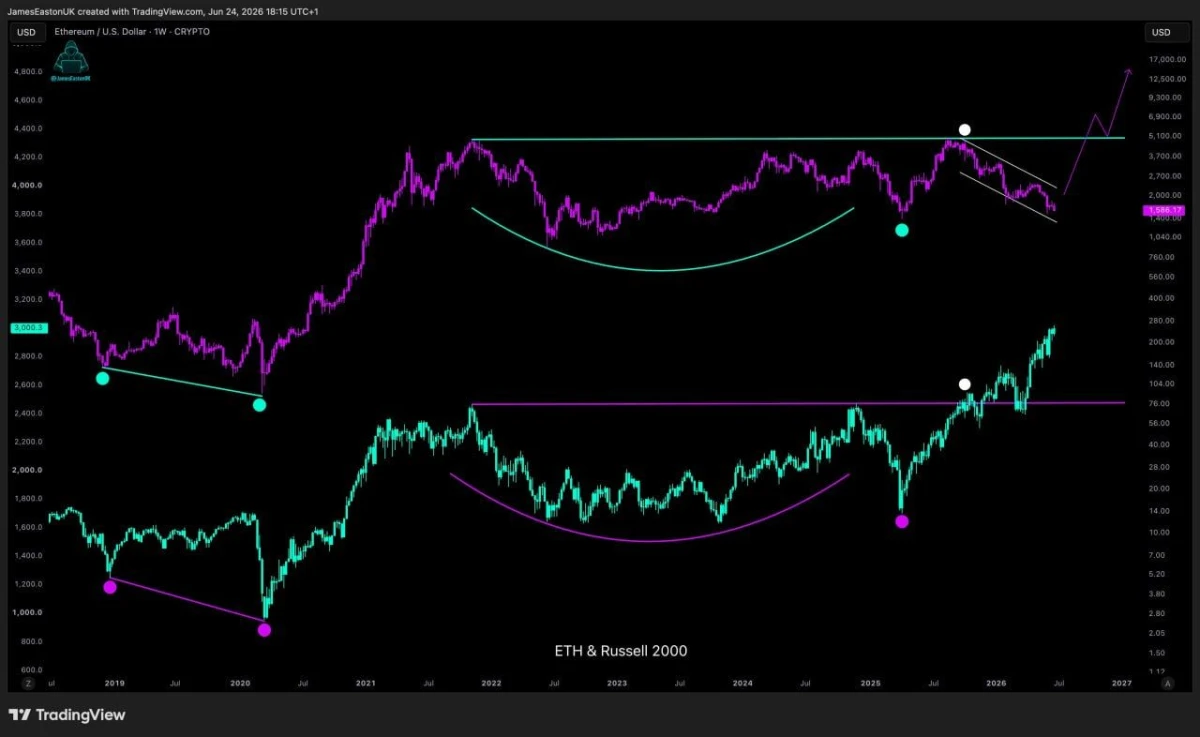Click the 760.00 price scale label

(x=1161, y=256)
